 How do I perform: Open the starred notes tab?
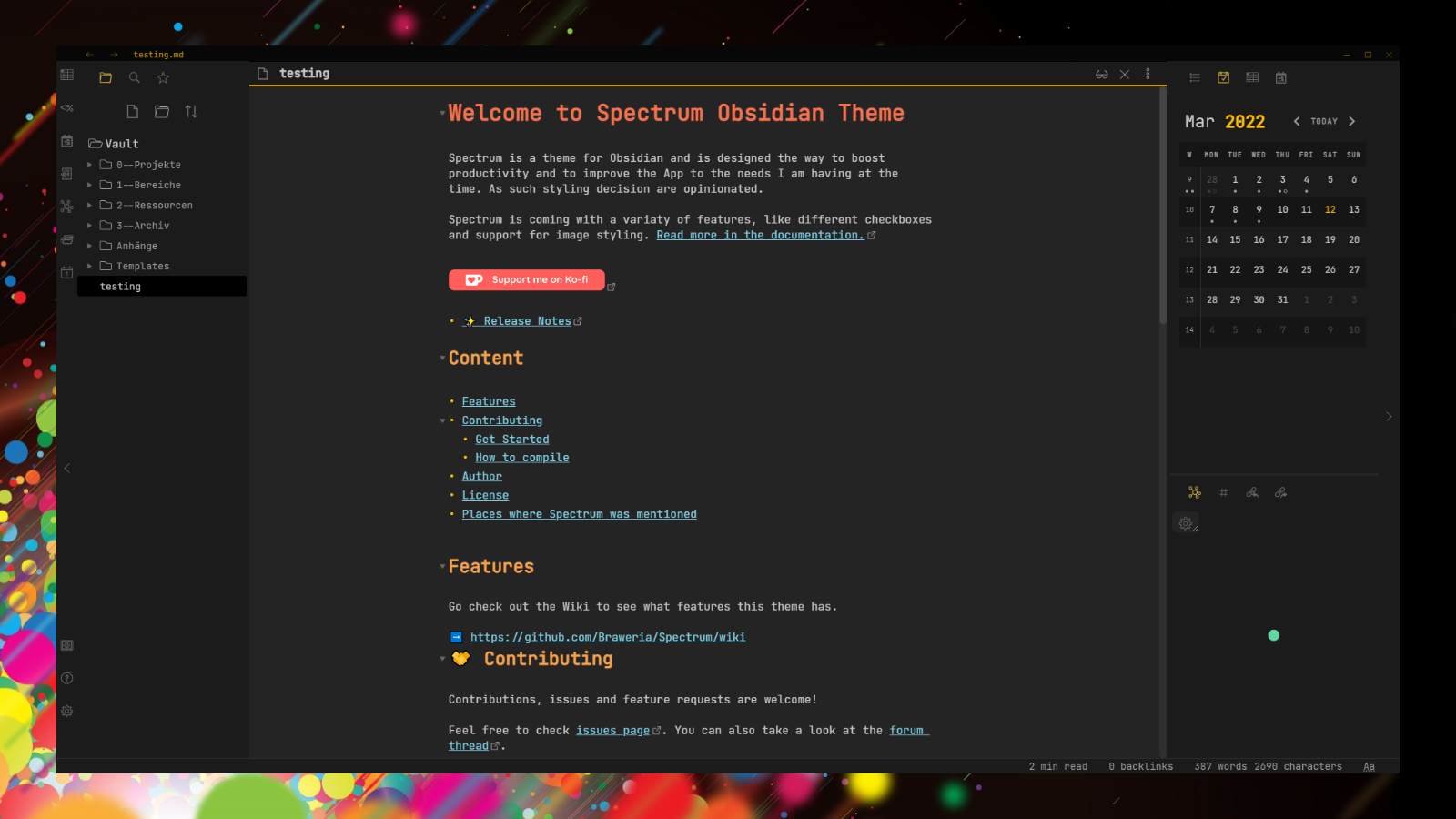click(163, 78)
